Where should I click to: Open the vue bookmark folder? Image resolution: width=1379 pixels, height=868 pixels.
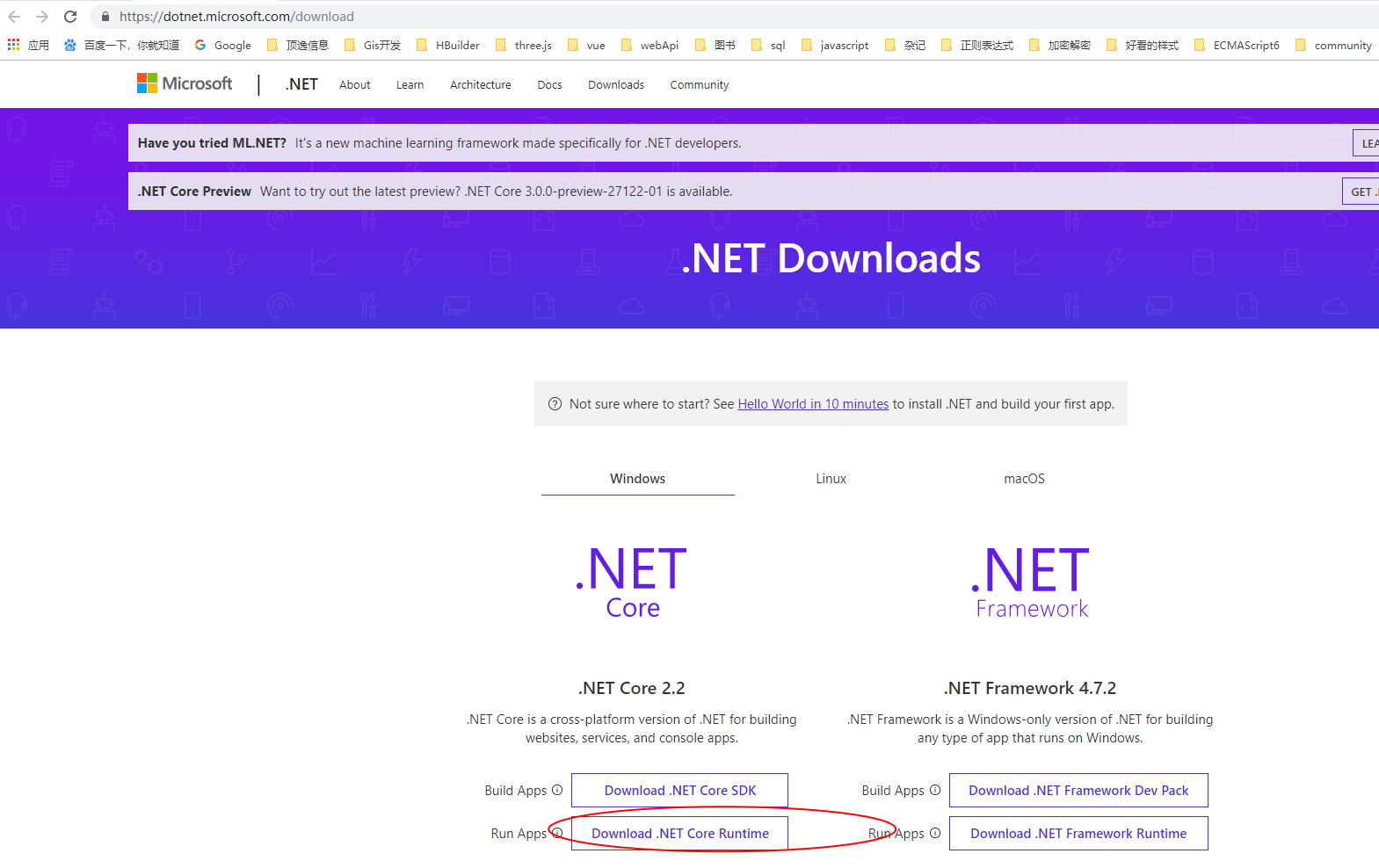pos(586,45)
